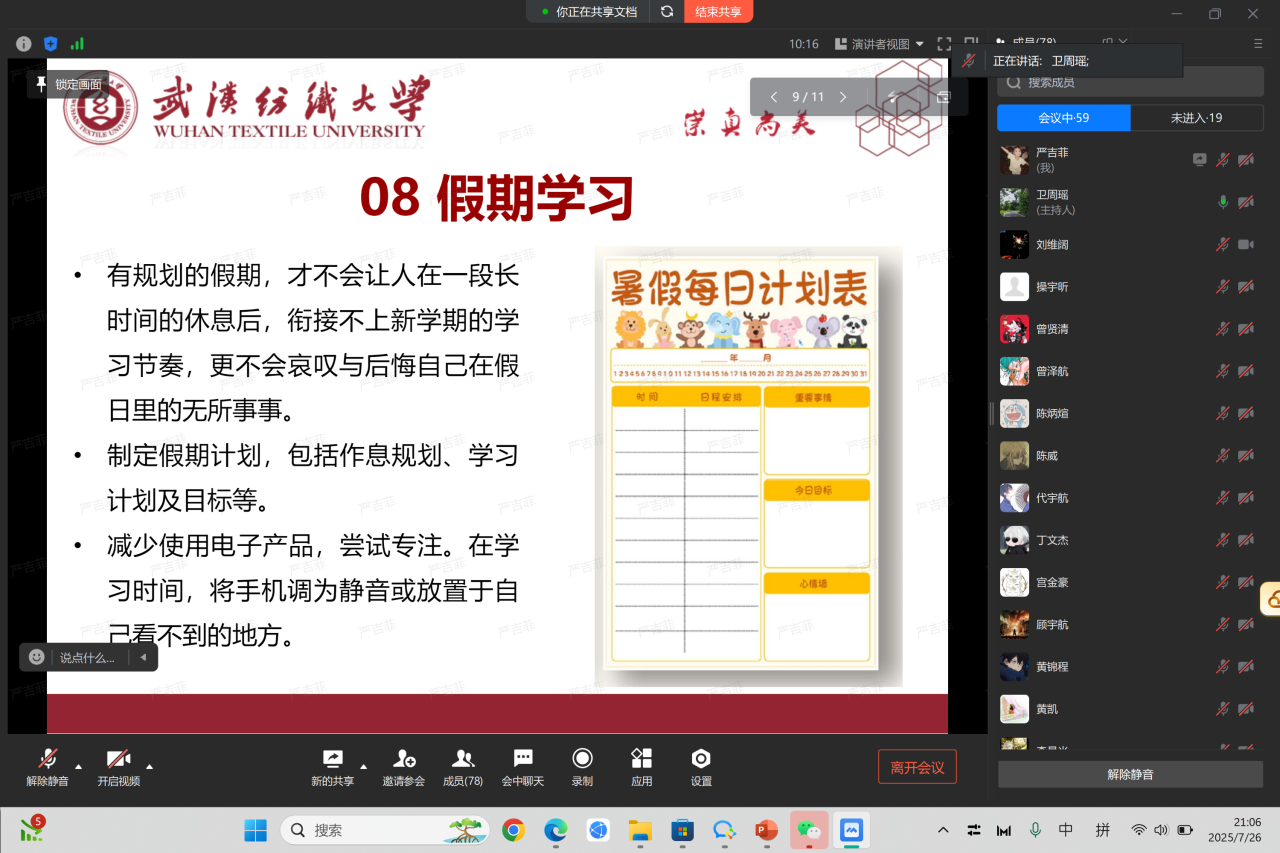Screen dimensions: 1280x853
Task: Click the 成员(78) members icon
Action: [x=463, y=760]
